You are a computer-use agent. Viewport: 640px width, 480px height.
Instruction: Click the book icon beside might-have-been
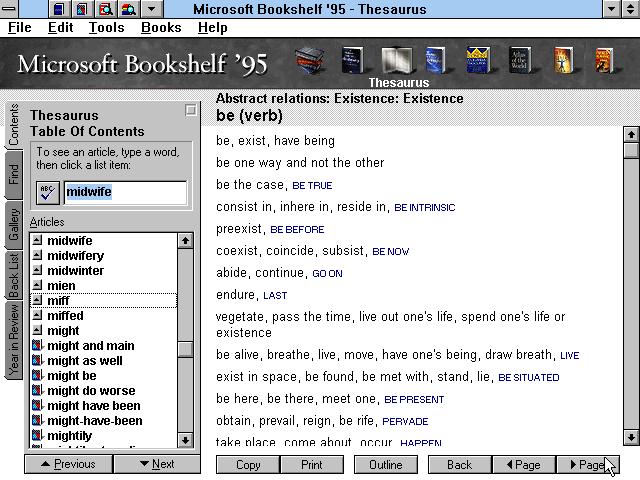pyautogui.click(x=37, y=420)
